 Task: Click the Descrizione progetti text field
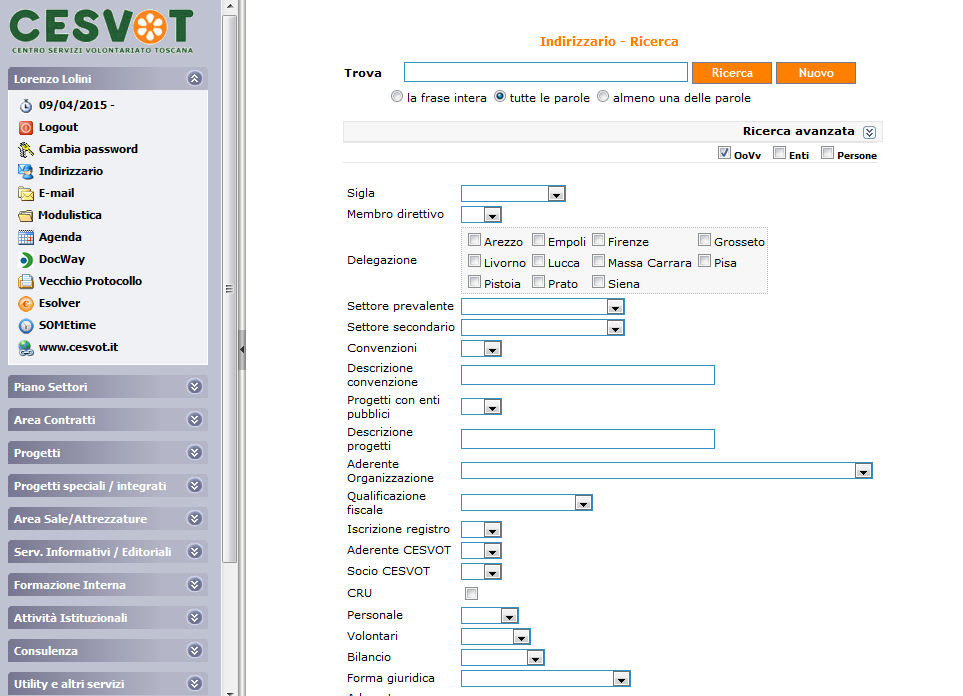(x=588, y=439)
